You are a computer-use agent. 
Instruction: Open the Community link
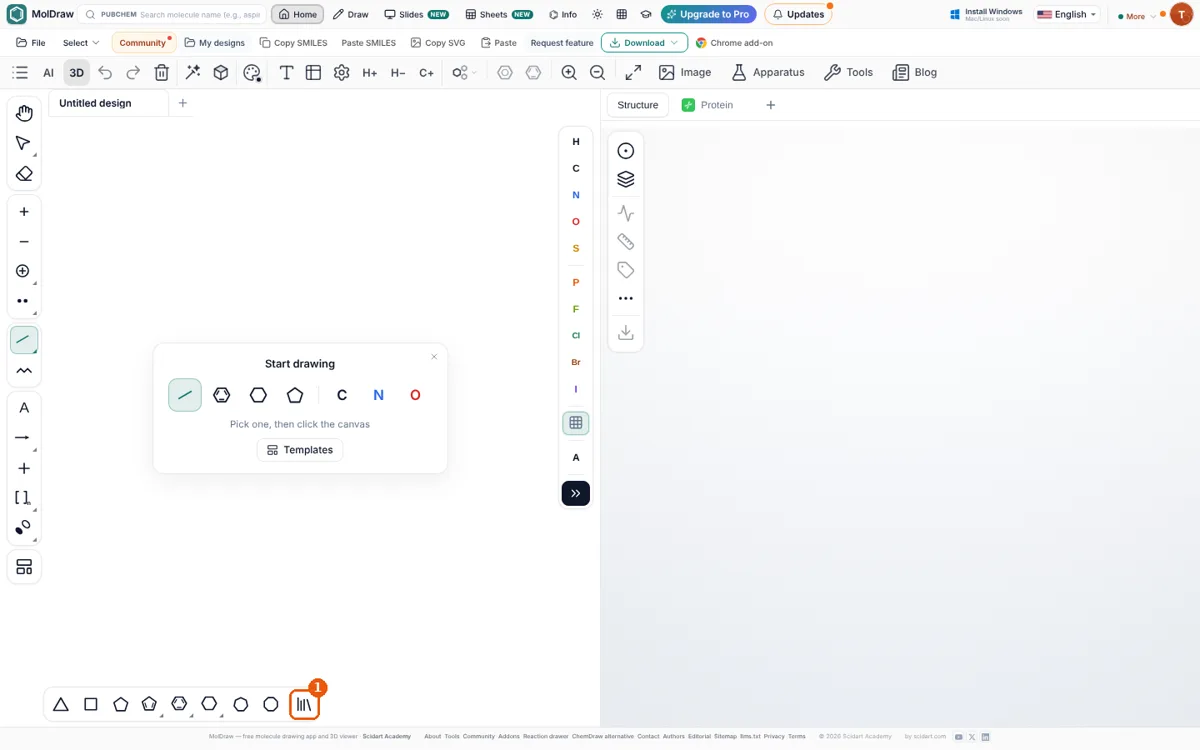click(143, 43)
